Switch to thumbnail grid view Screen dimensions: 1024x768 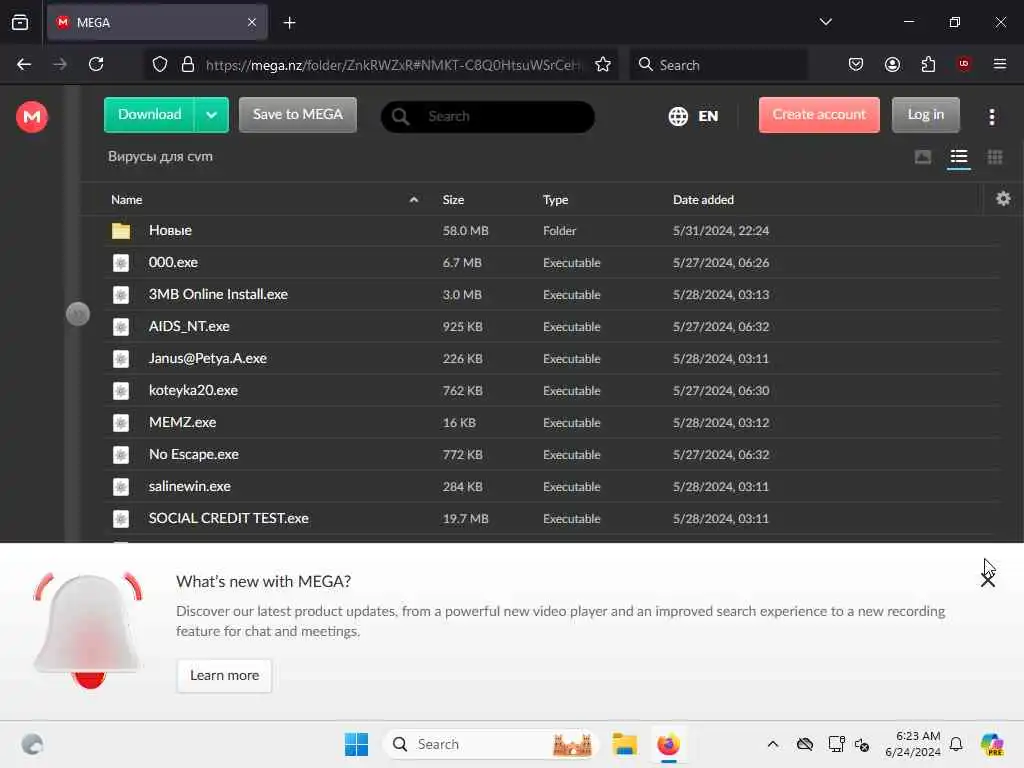pos(995,157)
